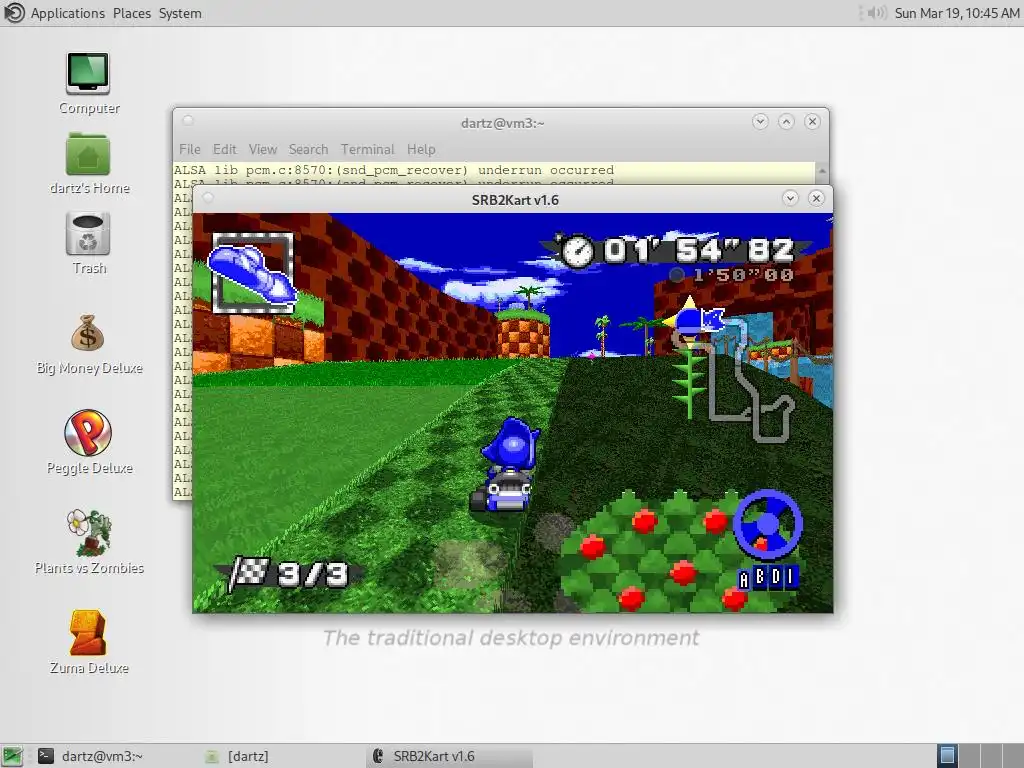Viewport: 1024px width, 768px height.
Task: Click the SRB2Kart v1.6 taskbar button
Action: point(451,756)
